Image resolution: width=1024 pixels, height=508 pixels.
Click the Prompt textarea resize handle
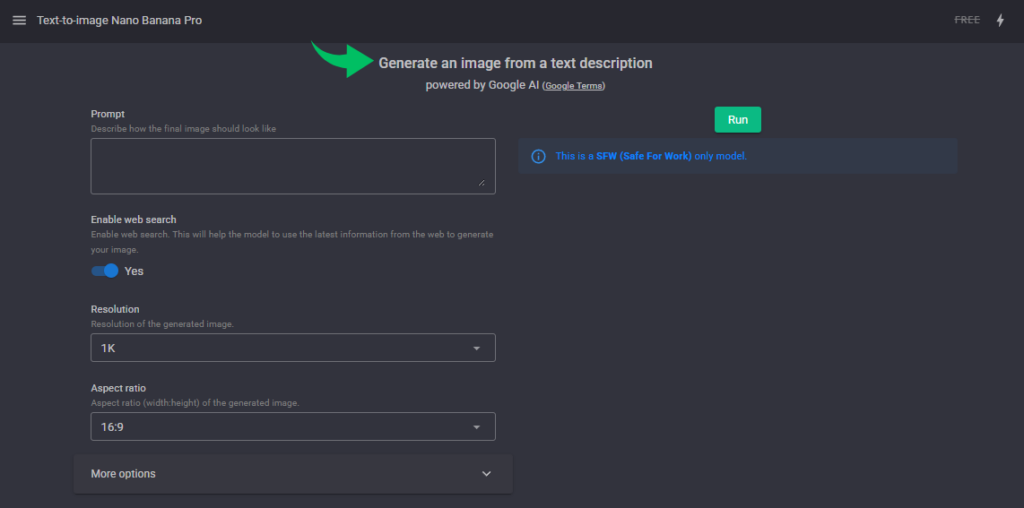[481, 182]
